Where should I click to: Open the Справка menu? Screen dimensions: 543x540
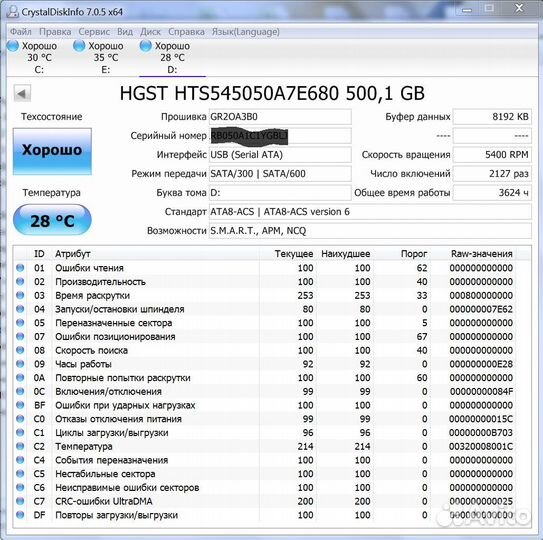coord(186,32)
